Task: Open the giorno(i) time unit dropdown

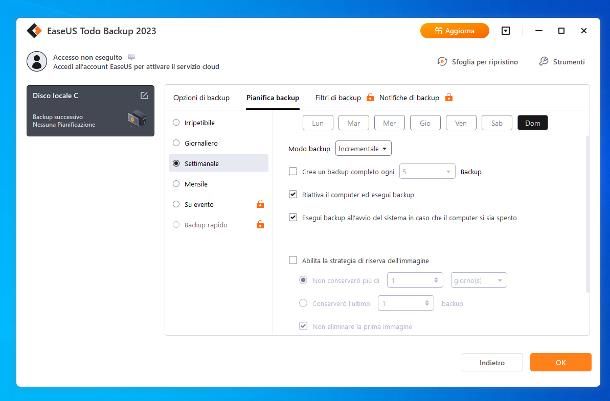Action: [x=479, y=280]
